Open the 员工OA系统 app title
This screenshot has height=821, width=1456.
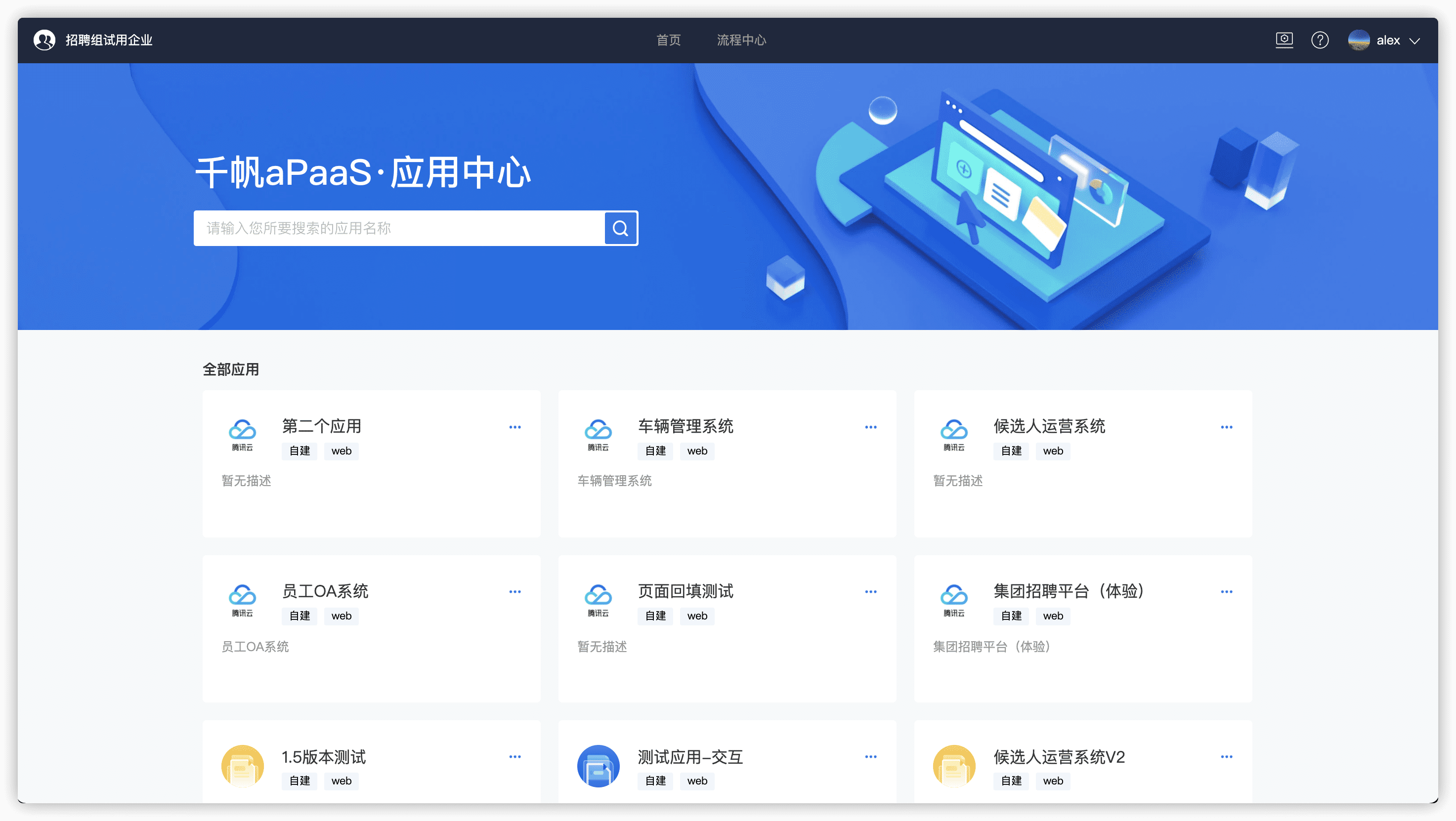point(325,591)
